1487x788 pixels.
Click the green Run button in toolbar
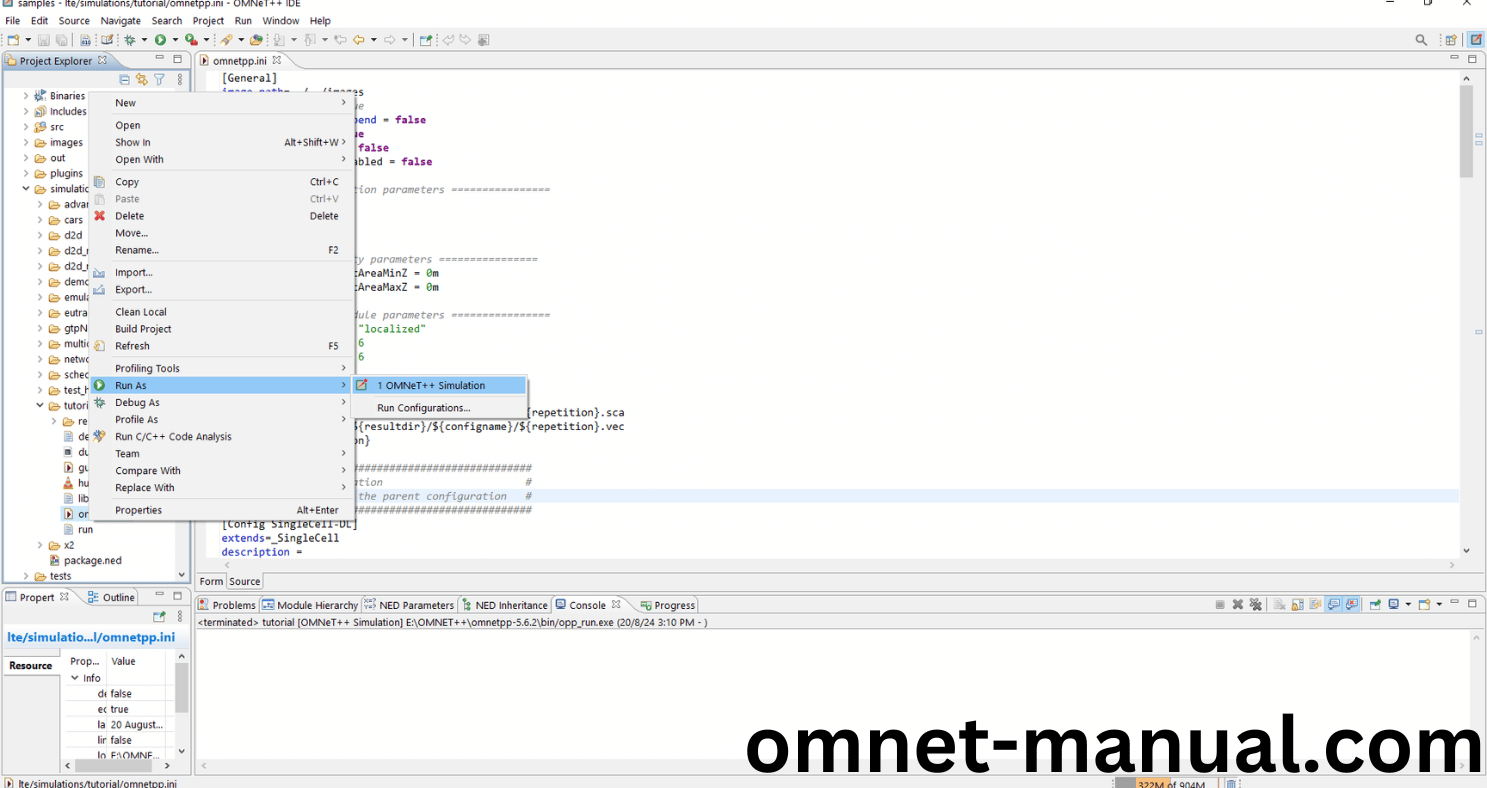point(159,40)
